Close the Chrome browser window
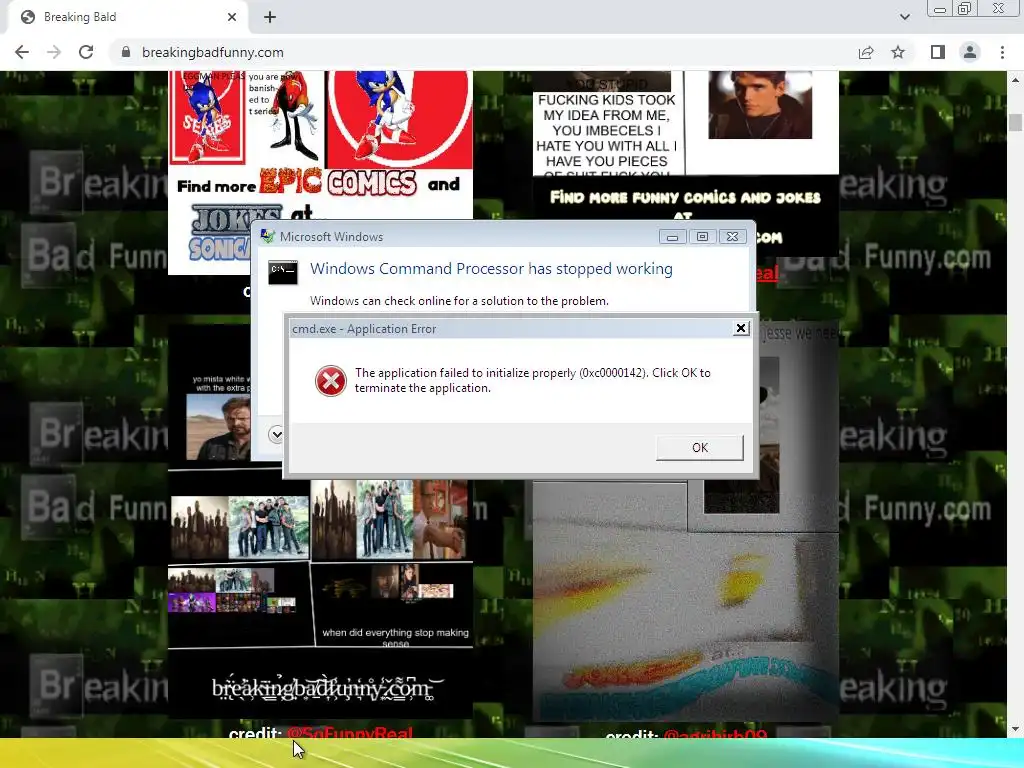 [x=999, y=8]
